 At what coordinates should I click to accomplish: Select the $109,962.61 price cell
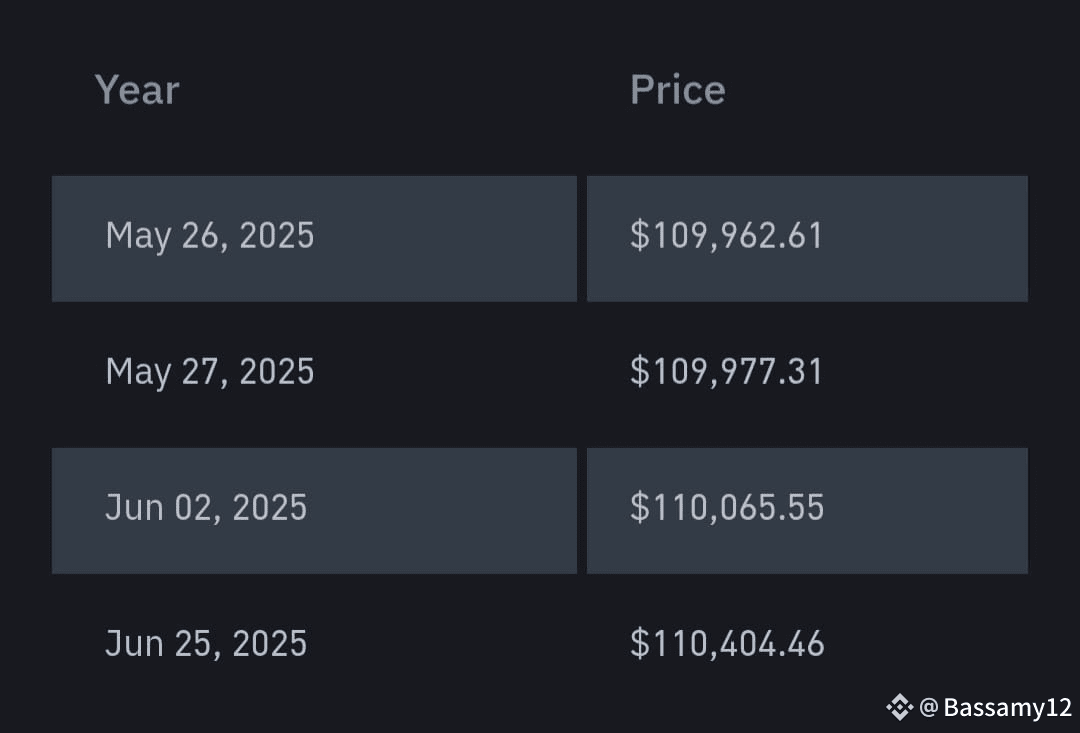click(807, 238)
